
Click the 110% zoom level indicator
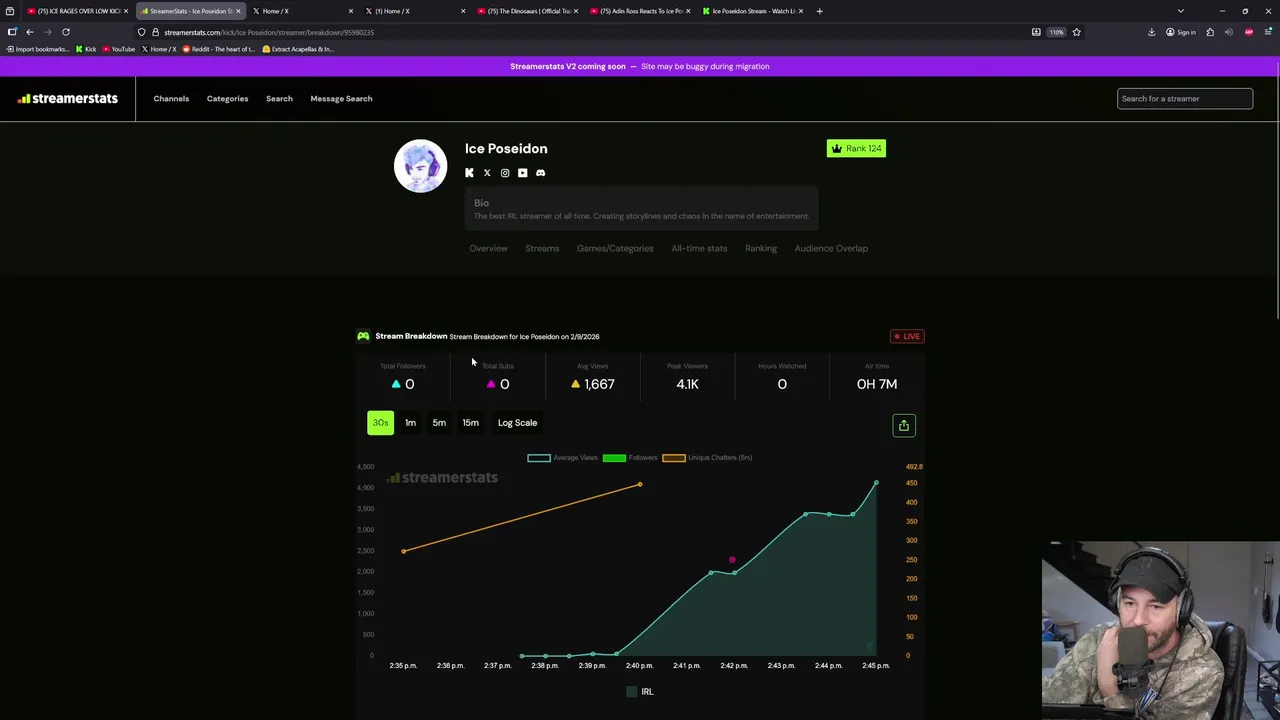pos(1057,32)
